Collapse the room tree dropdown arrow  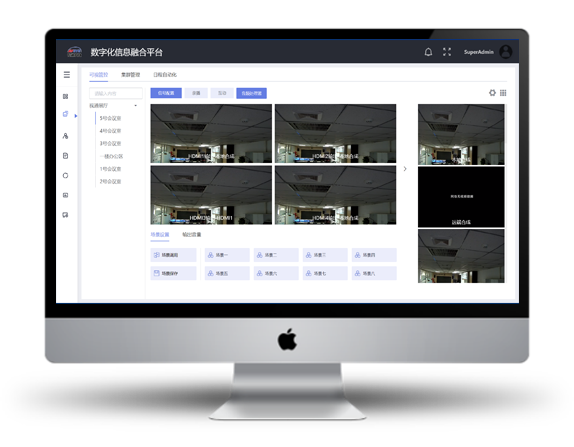[x=136, y=106]
